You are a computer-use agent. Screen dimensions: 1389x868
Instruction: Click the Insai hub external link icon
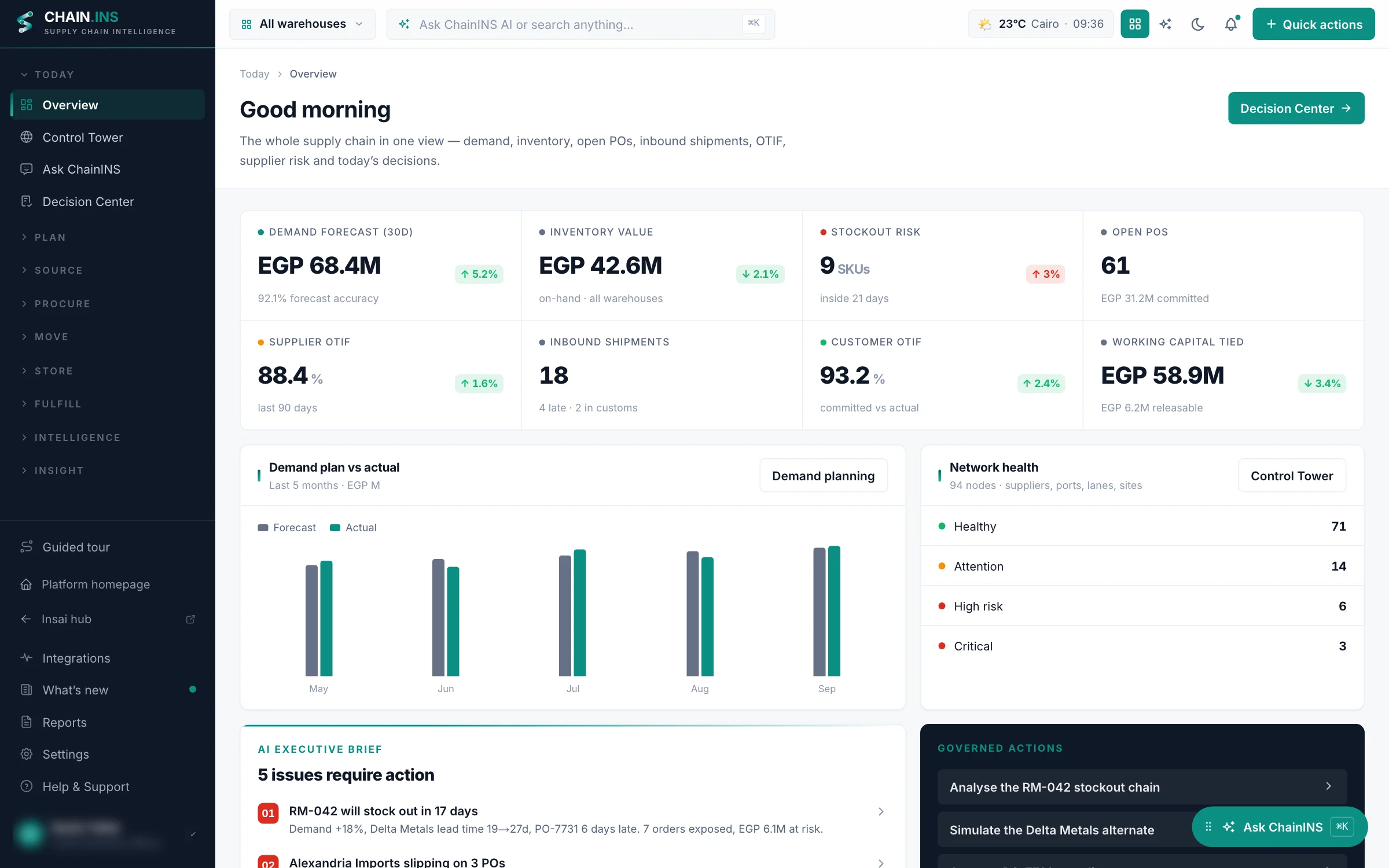(x=190, y=619)
